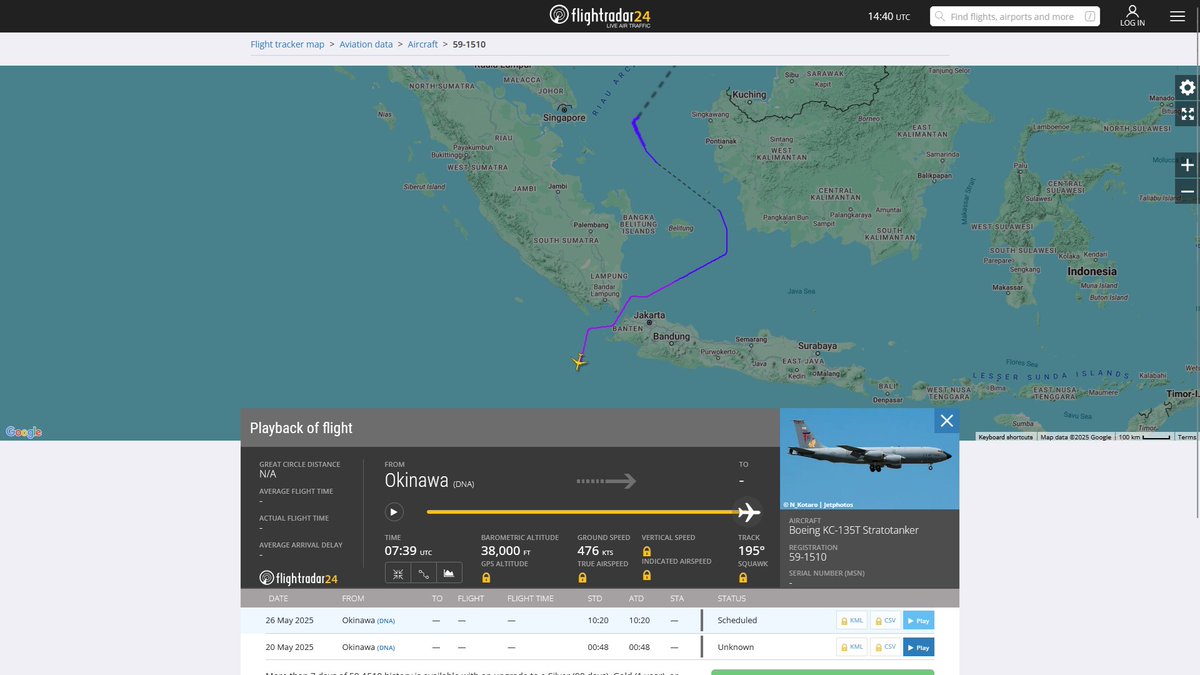This screenshot has width=1200, height=675.
Task: Open the altitude graph playback icon
Action: pyautogui.click(x=449, y=574)
